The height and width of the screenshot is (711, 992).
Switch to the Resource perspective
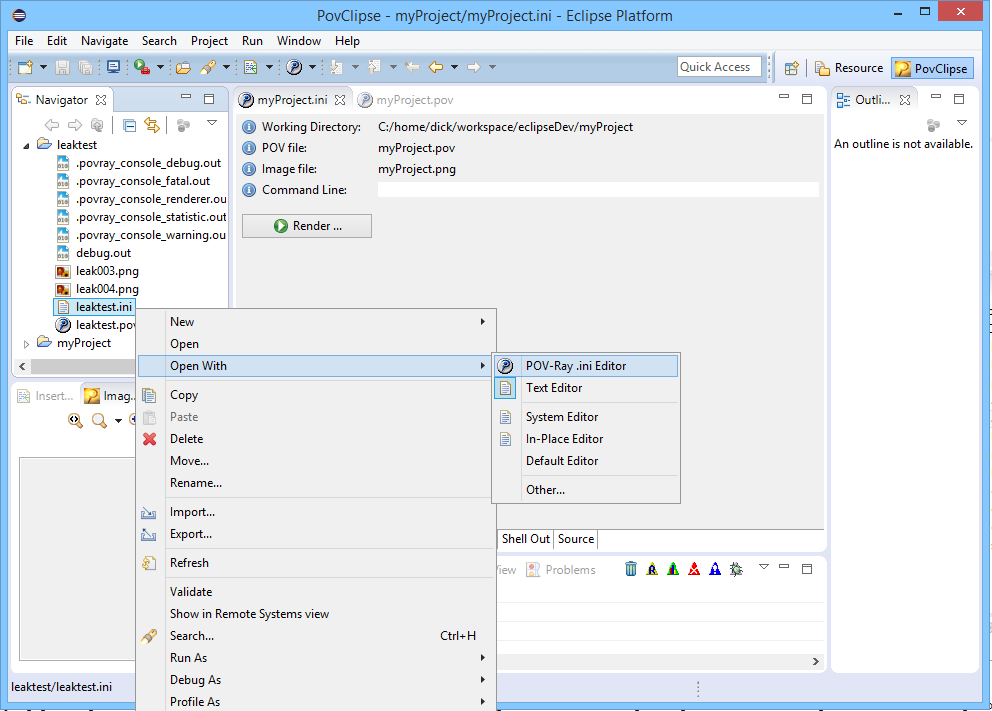[849, 68]
